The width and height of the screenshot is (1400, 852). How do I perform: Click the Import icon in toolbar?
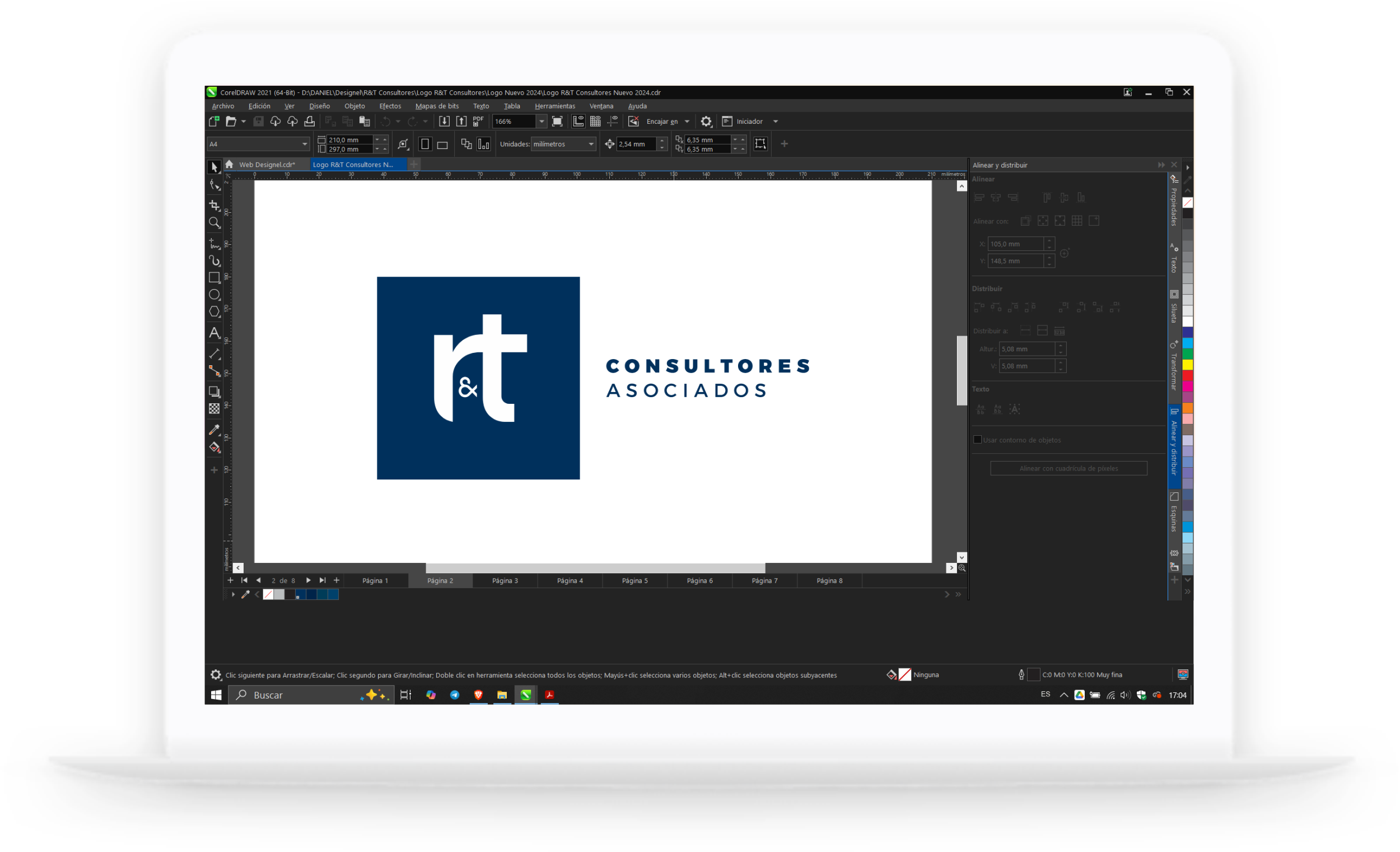coord(444,121)
